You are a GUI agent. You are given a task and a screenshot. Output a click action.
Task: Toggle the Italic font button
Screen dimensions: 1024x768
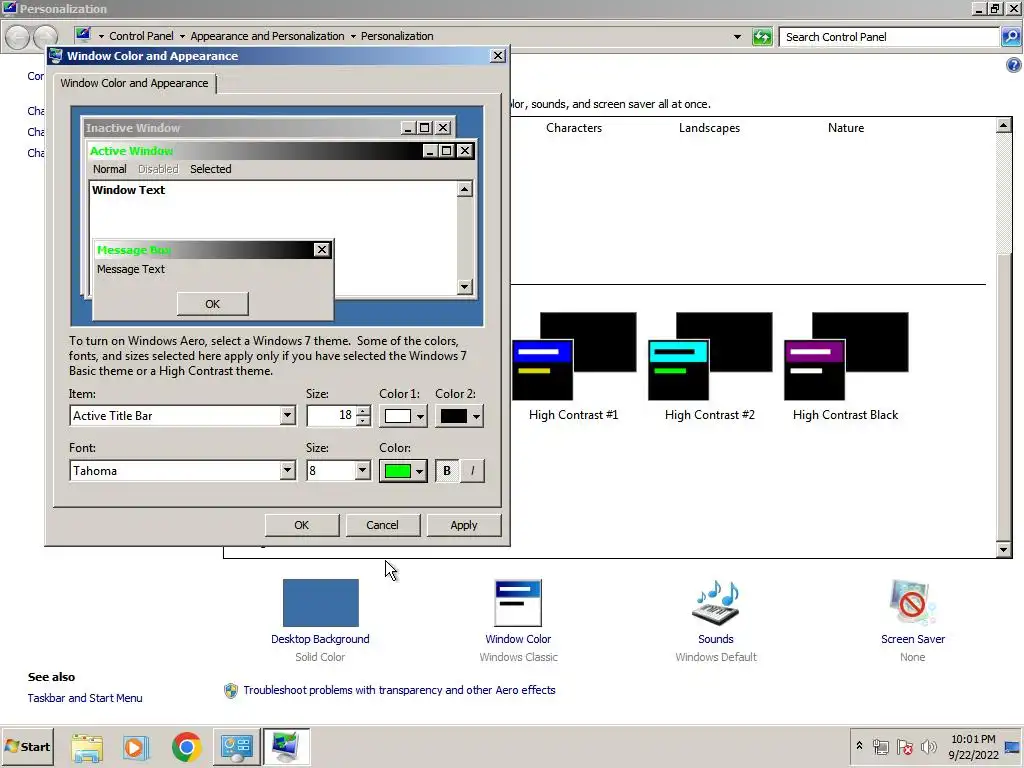[x=473, y=471]
